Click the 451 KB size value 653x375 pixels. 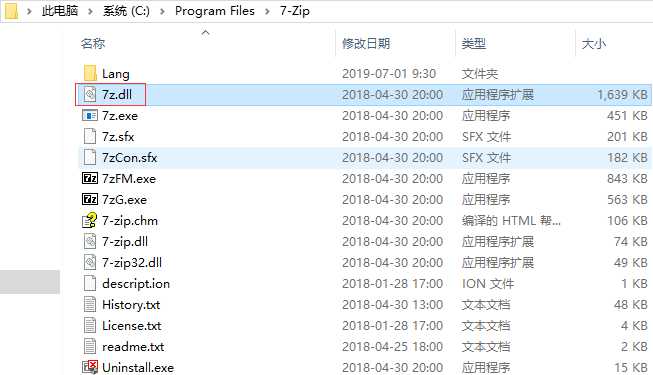(627, 115)
